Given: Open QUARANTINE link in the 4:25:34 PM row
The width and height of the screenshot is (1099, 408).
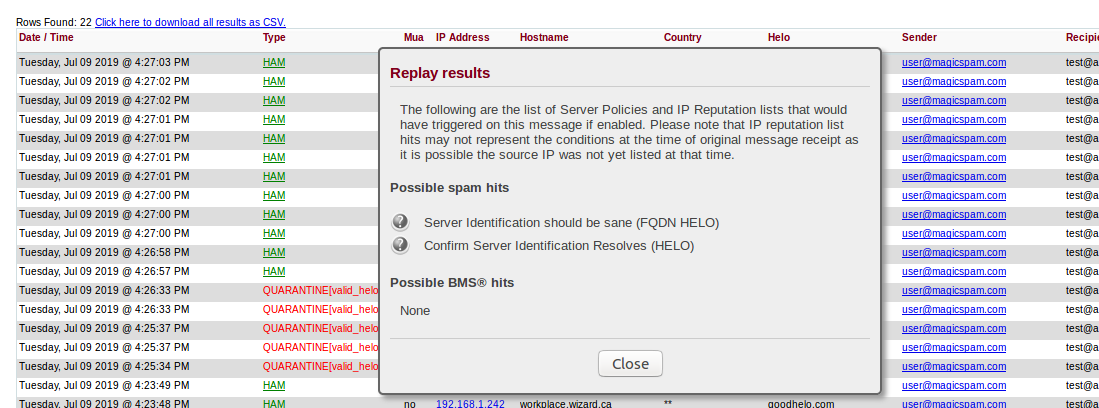Looking at the screenshot, I should (x=320, y=366).
